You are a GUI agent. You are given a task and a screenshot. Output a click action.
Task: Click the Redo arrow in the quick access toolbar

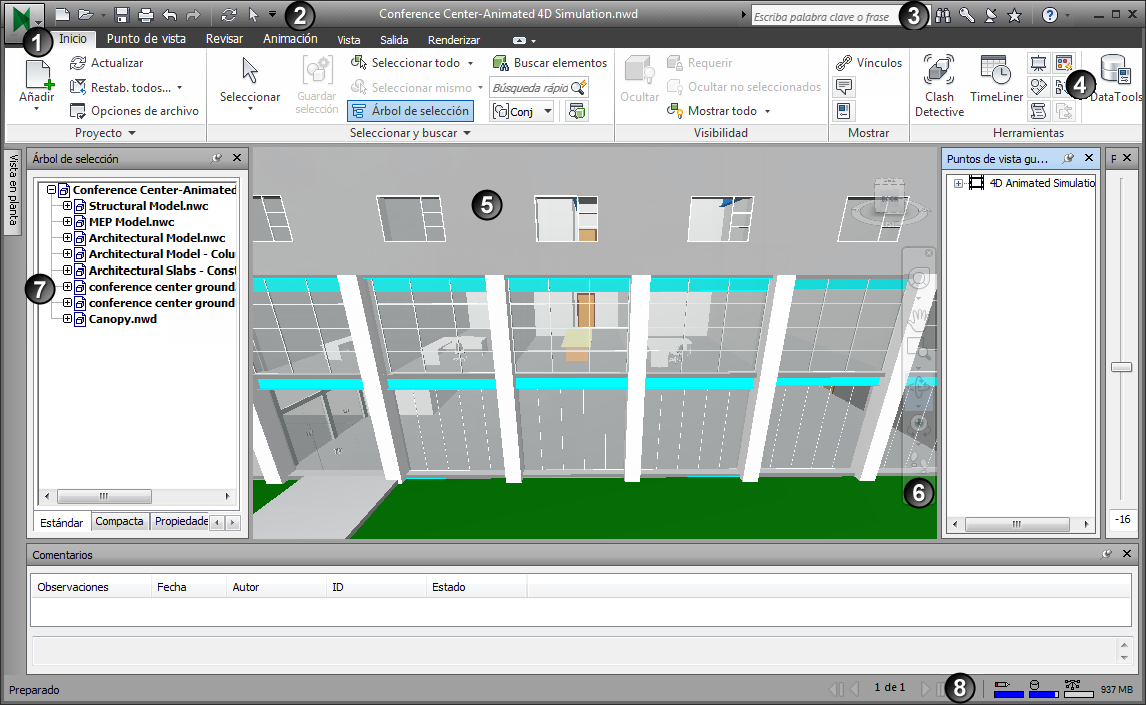[x=193, y=15]
